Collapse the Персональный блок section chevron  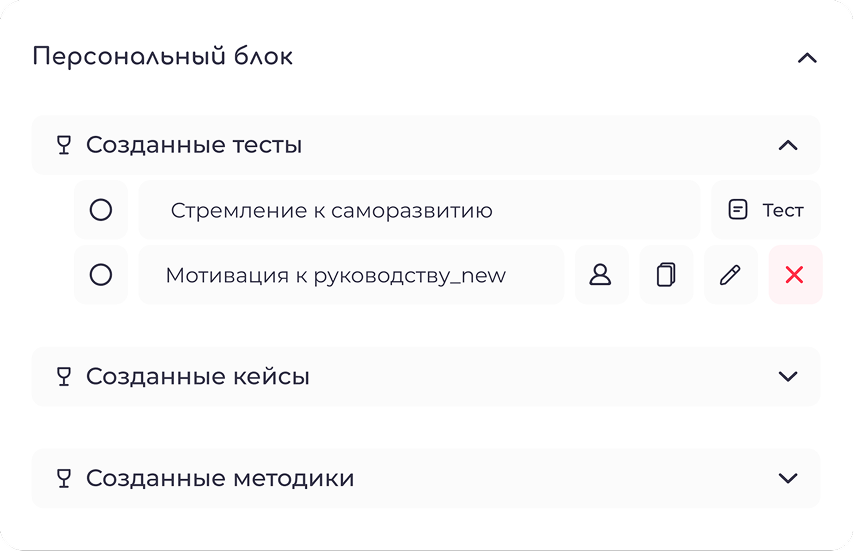click(x=807, y=58)
